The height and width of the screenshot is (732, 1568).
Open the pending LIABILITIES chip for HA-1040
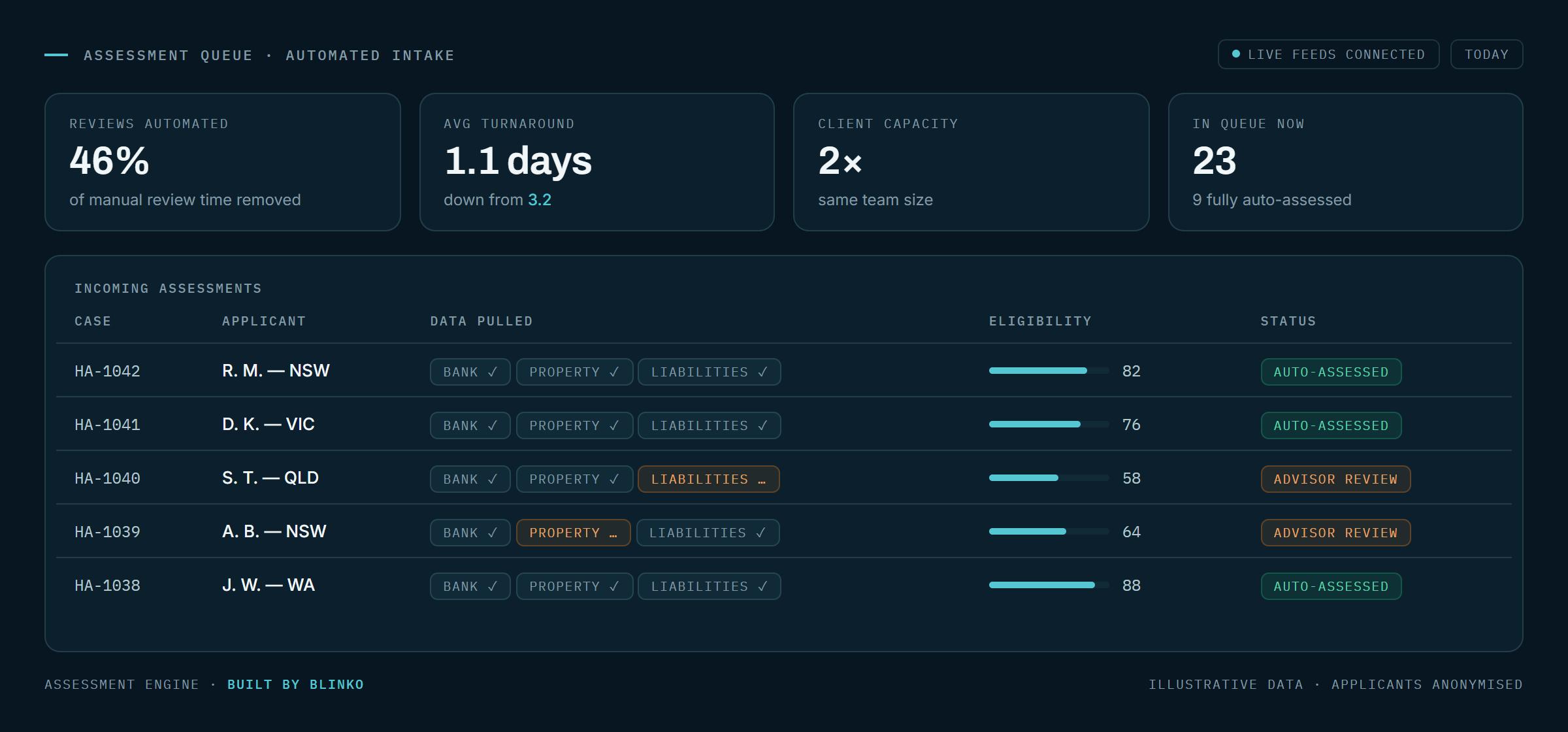(x=708, y=479)
